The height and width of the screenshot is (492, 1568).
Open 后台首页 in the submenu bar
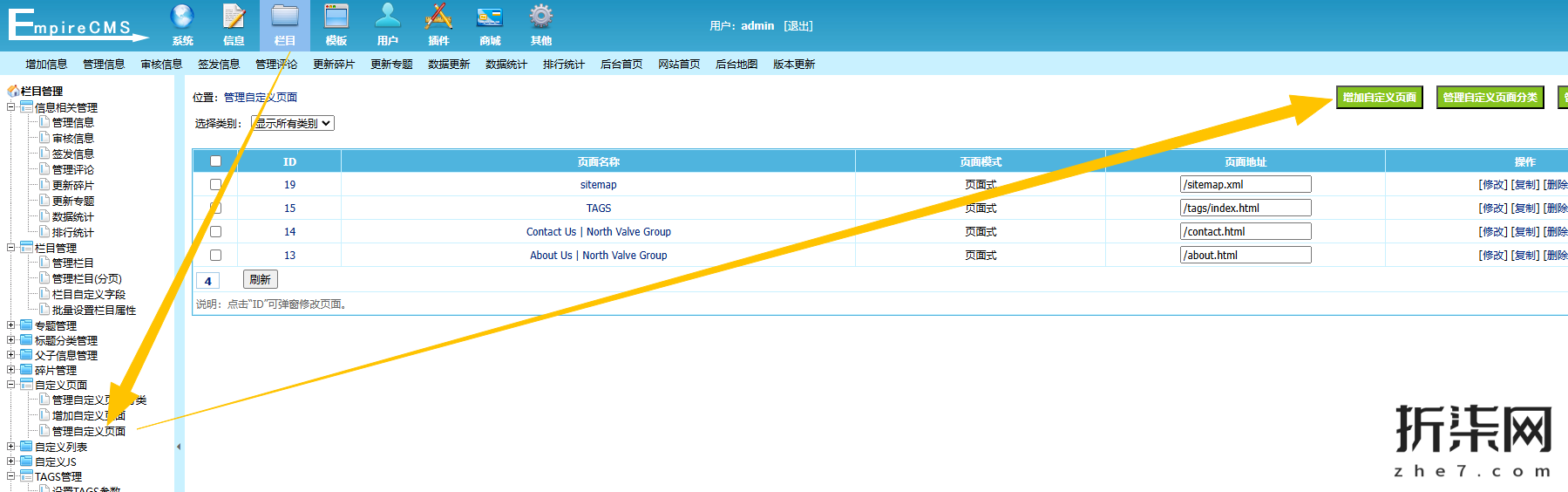[621, 65]
